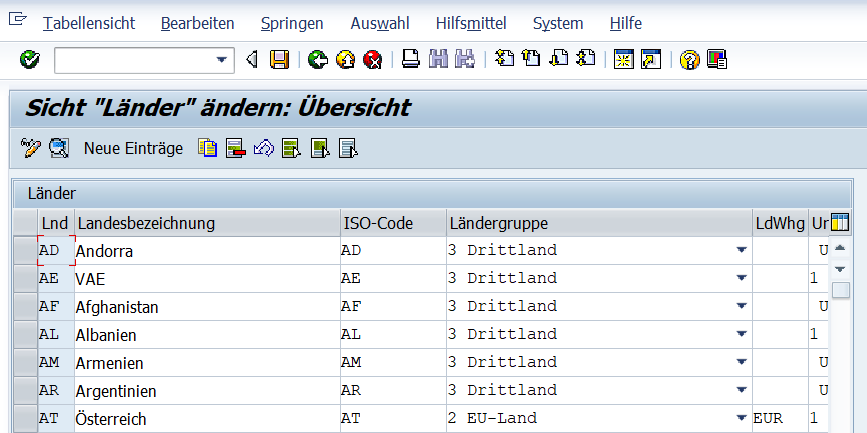Go to the next page icon
The image size is (867, 433).
coord(558,58)
